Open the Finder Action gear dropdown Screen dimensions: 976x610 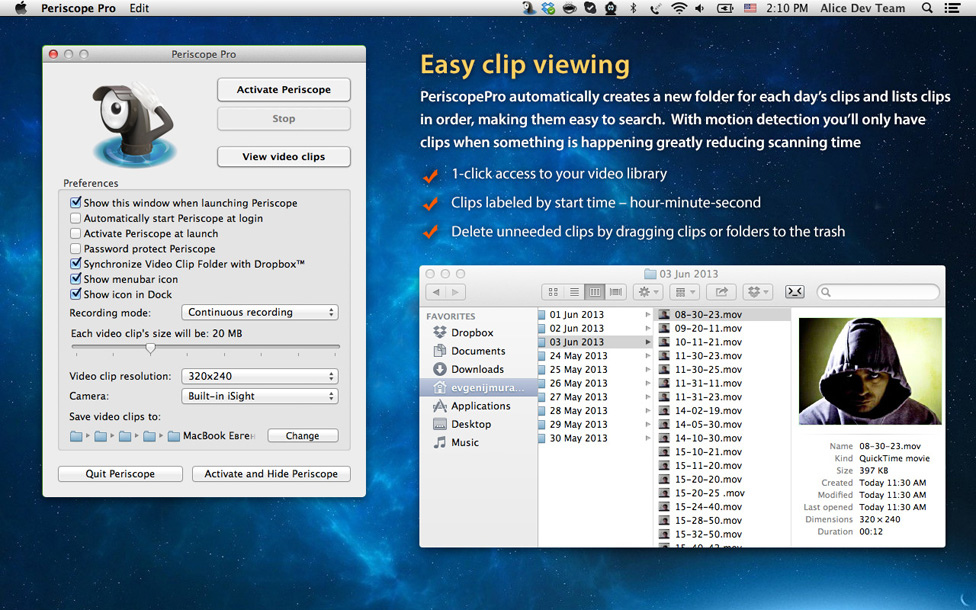point(648,292)
